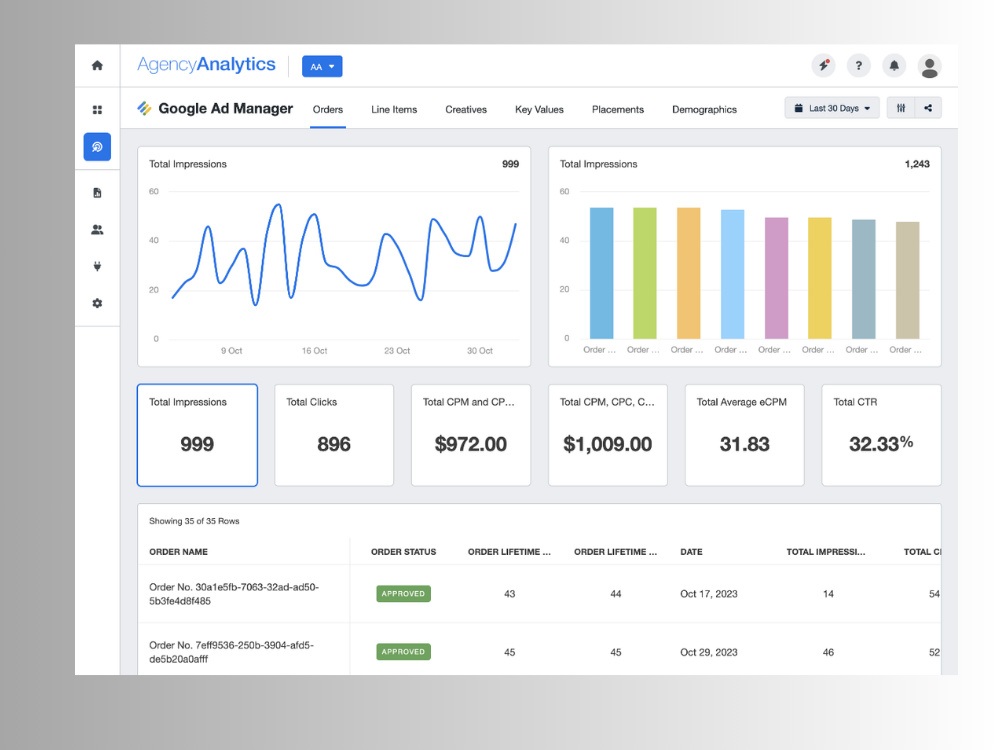1000x750 pixels.
Task: Select the Total CTR 32.33% card
Action: pyautogui.click(x=881, y=435)
